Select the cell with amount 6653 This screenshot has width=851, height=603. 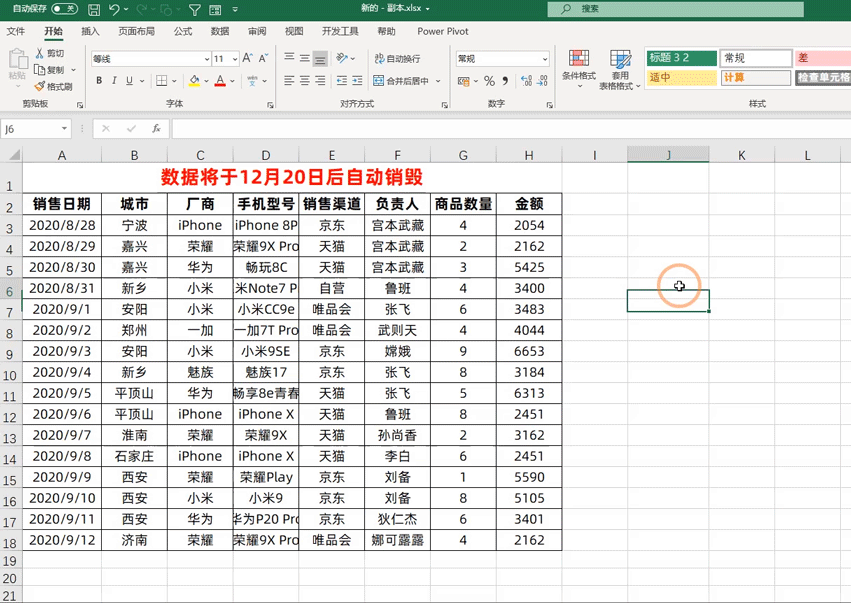point(529,351)
